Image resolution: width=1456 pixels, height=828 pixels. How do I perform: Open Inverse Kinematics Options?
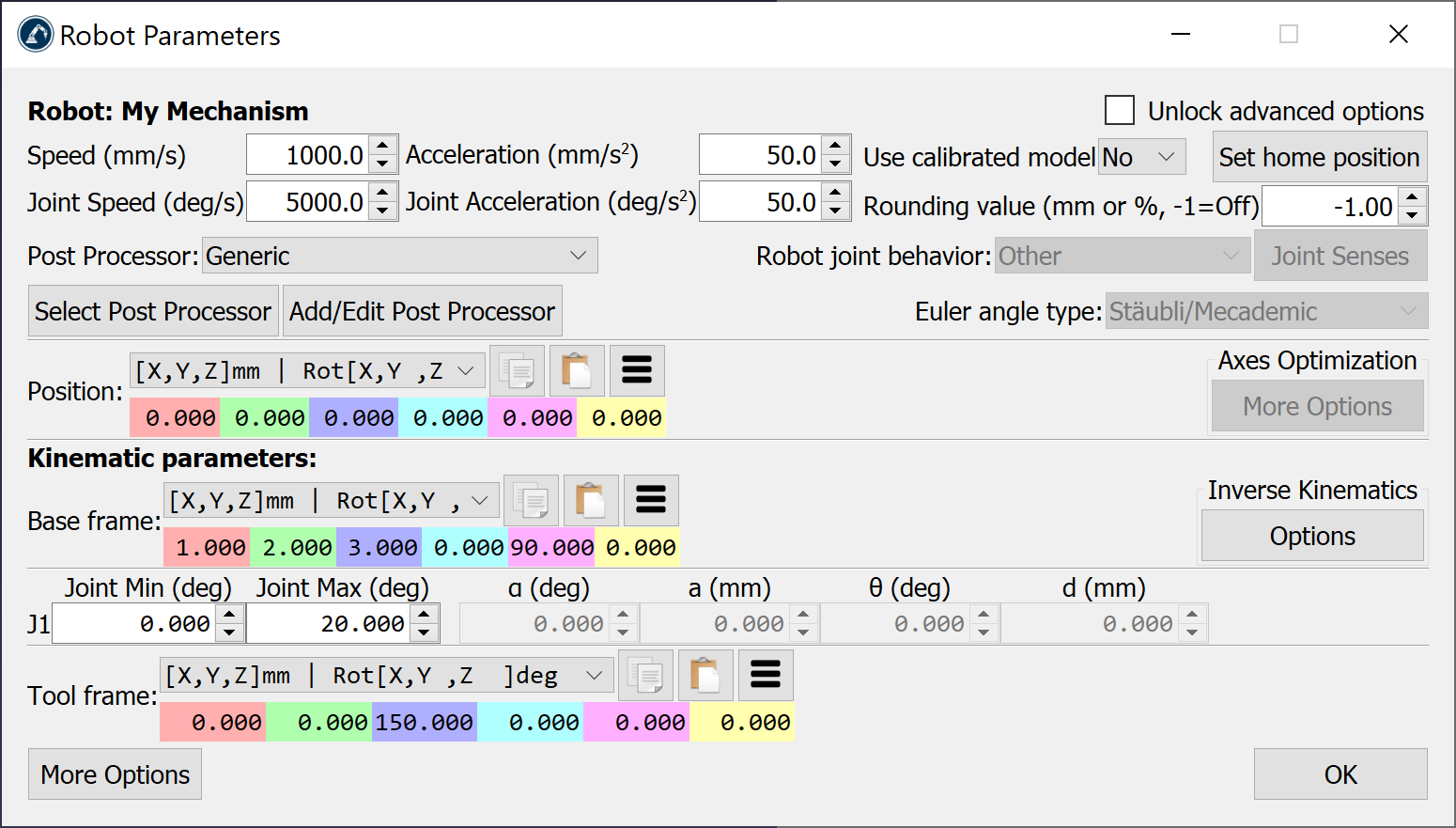(1312, 536)
